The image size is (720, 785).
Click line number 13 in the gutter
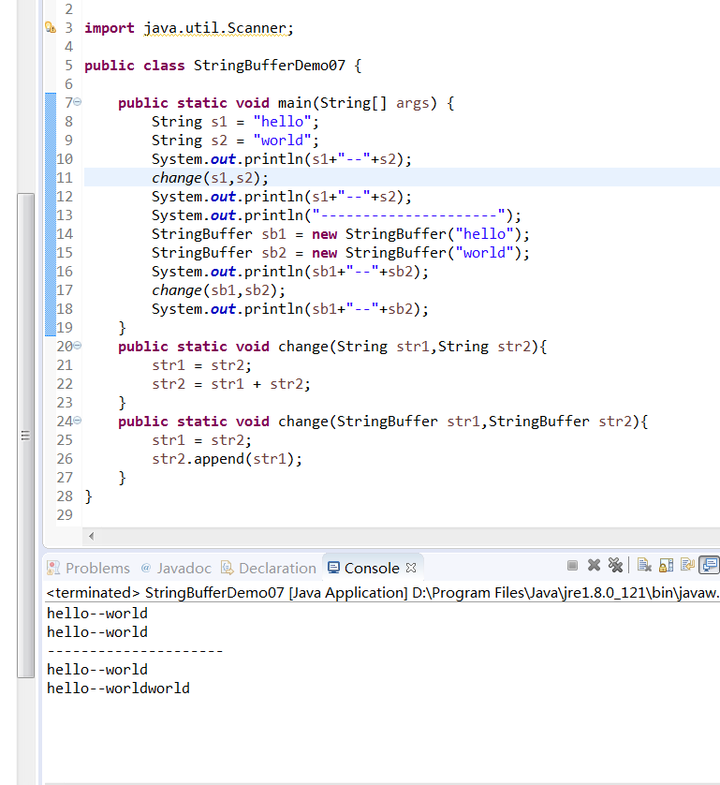click(65, 215)
